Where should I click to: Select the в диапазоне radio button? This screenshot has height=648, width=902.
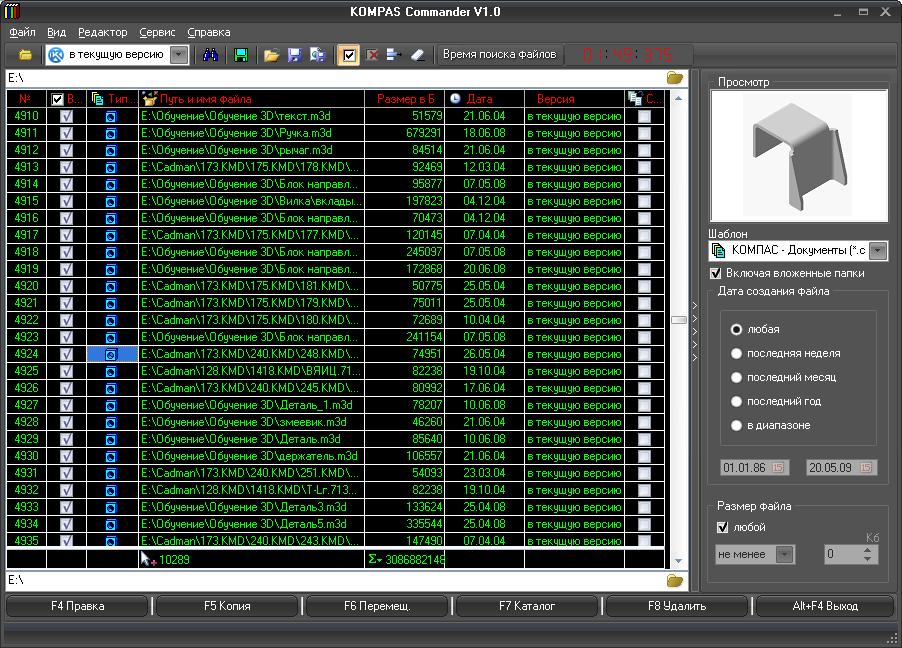click(736, 426)
